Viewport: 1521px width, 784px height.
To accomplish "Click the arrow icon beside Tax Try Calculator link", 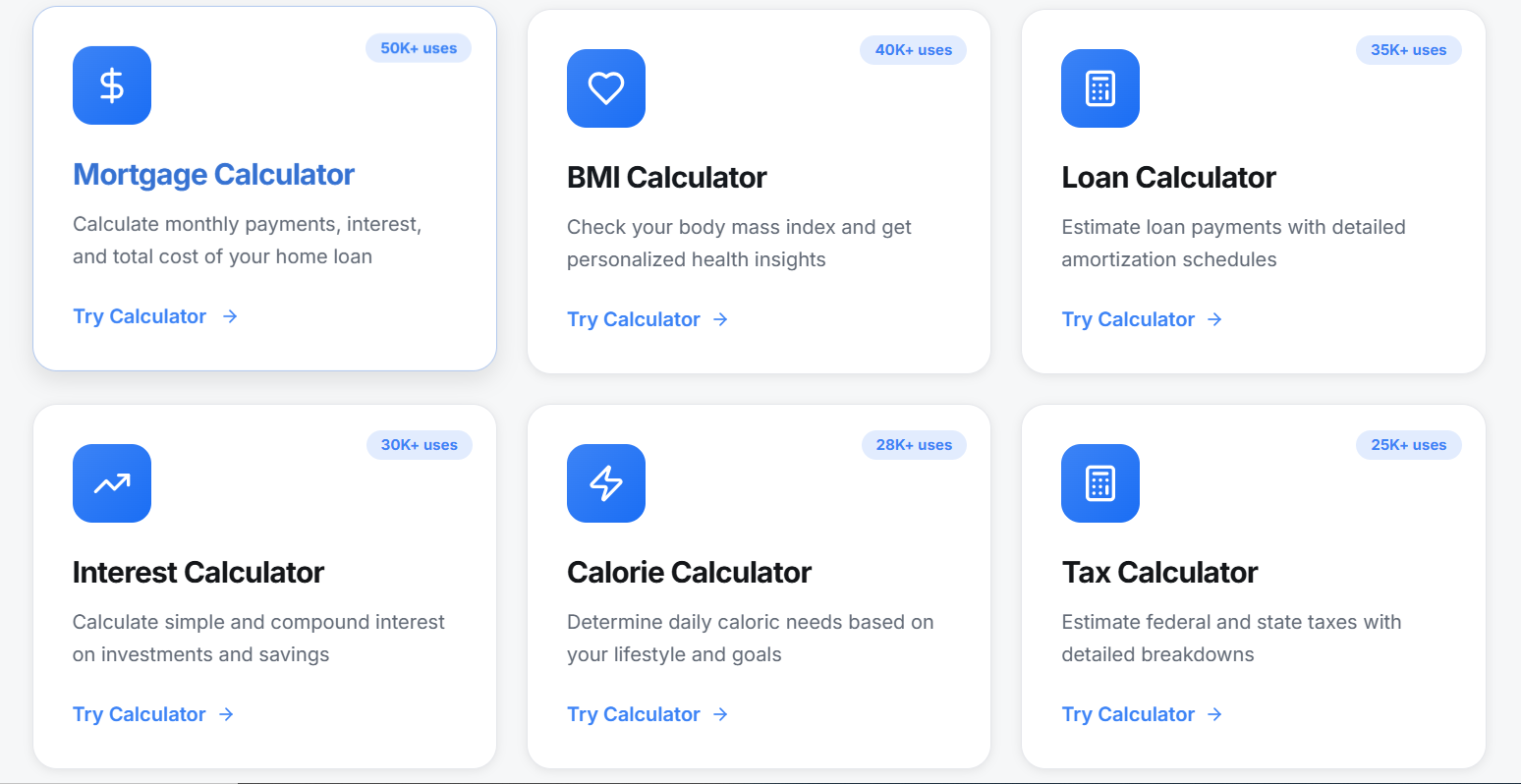I will coord(1214,714).
